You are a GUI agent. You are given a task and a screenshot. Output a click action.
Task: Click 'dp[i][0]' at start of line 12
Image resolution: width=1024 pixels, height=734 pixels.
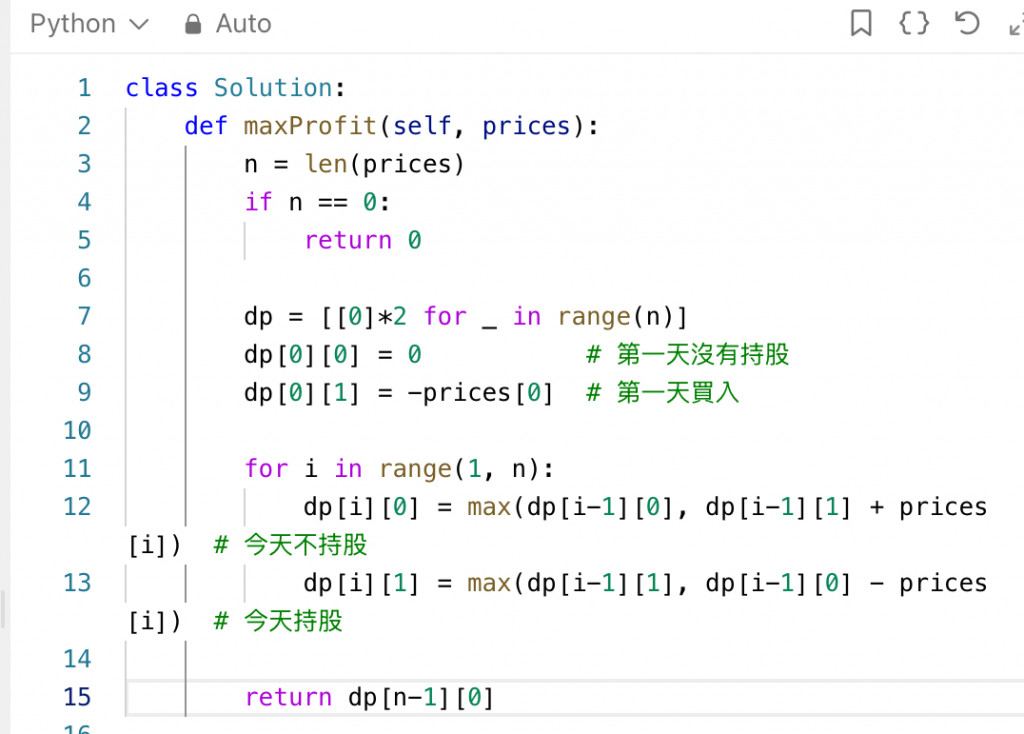coord(361,506)
